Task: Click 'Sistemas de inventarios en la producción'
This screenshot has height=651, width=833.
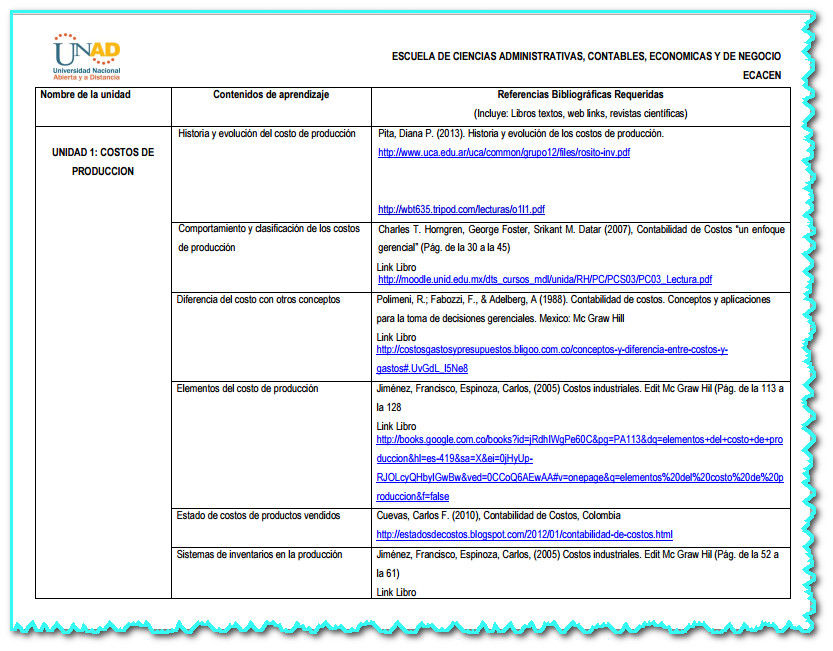Action: pyautogui.click(x=259, y=554)
